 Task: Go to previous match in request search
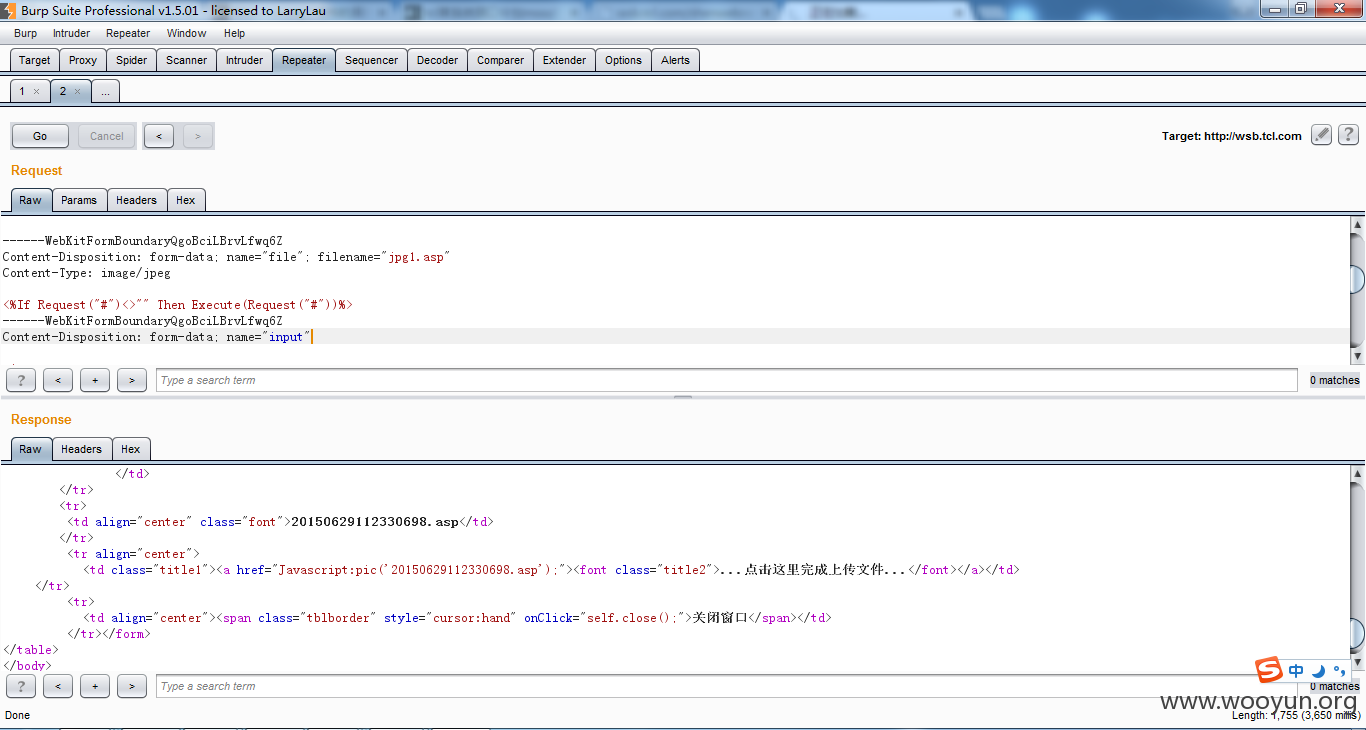(x=58, y=380)
